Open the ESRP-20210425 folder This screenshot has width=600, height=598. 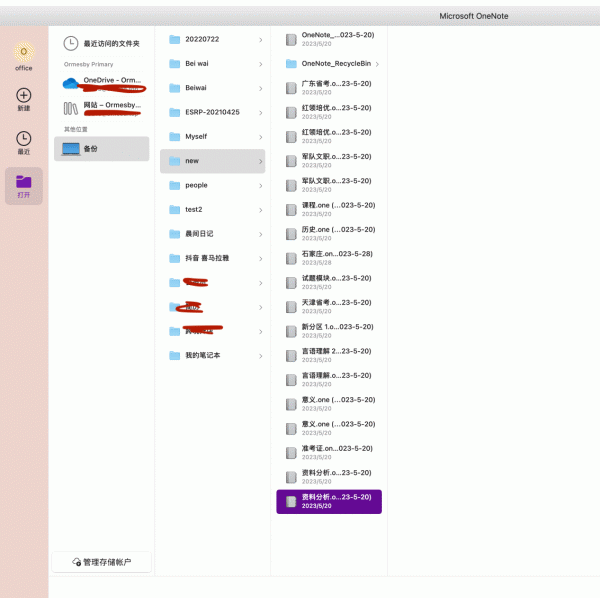[x=212, y=112]
